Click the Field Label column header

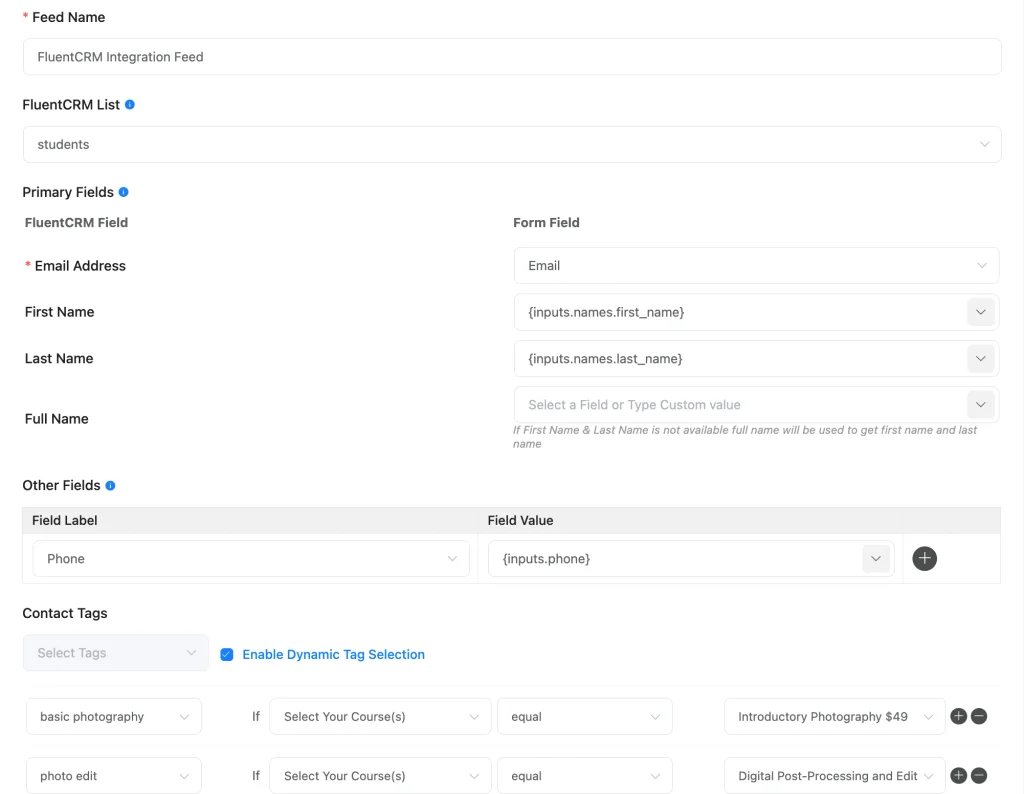point(65,520)
